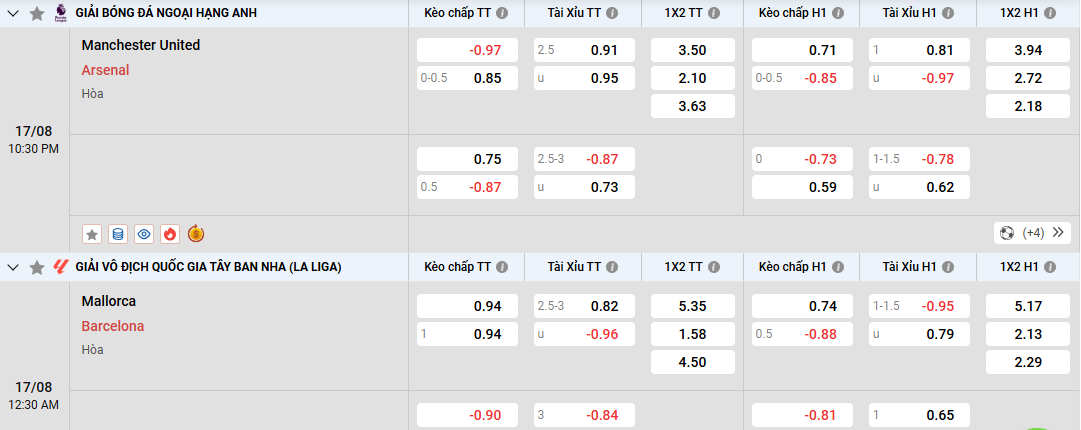Select Barcelona first-half 0.5 handicap -0.88
The image size is (1081, 430).
802,334
